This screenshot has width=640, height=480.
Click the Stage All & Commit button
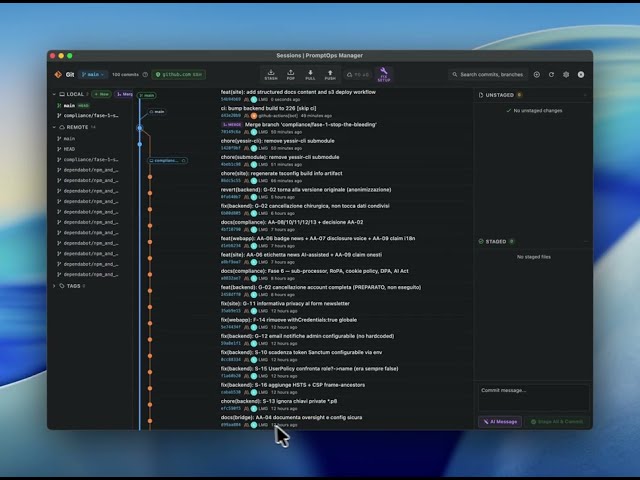[x=557, y=422]
